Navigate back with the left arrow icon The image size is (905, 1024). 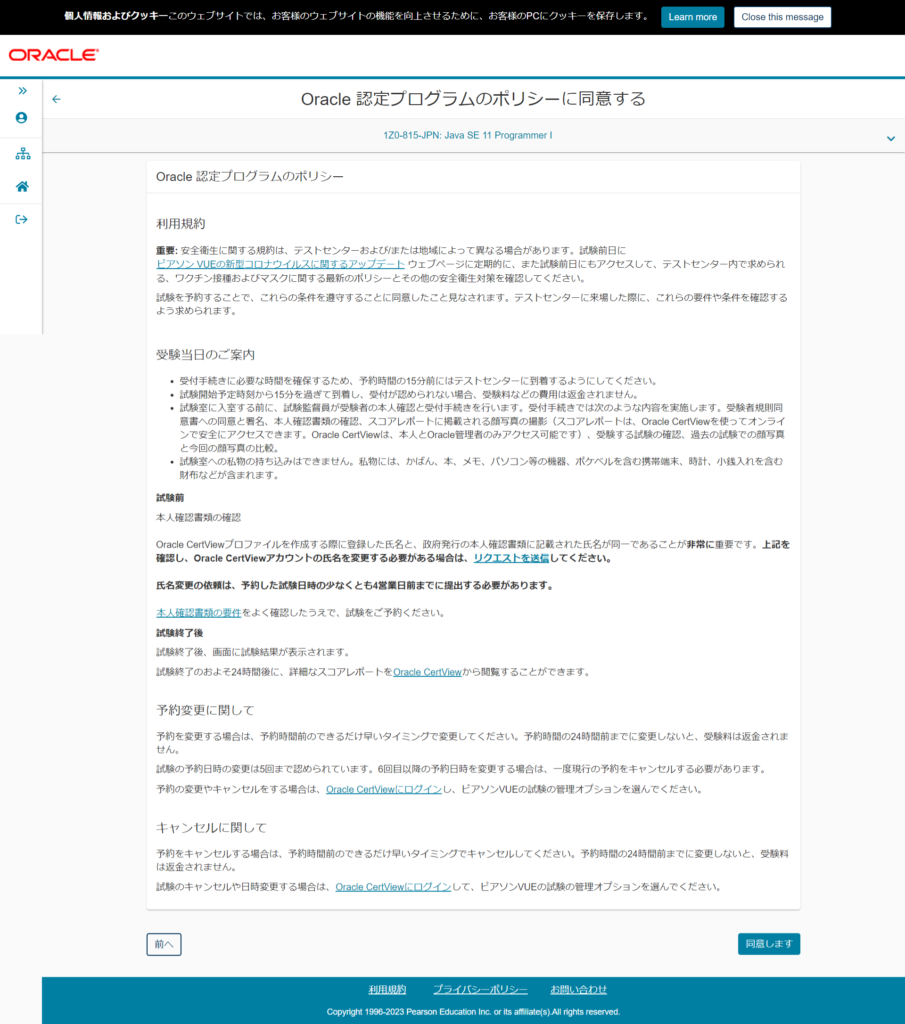coord(56,99)
